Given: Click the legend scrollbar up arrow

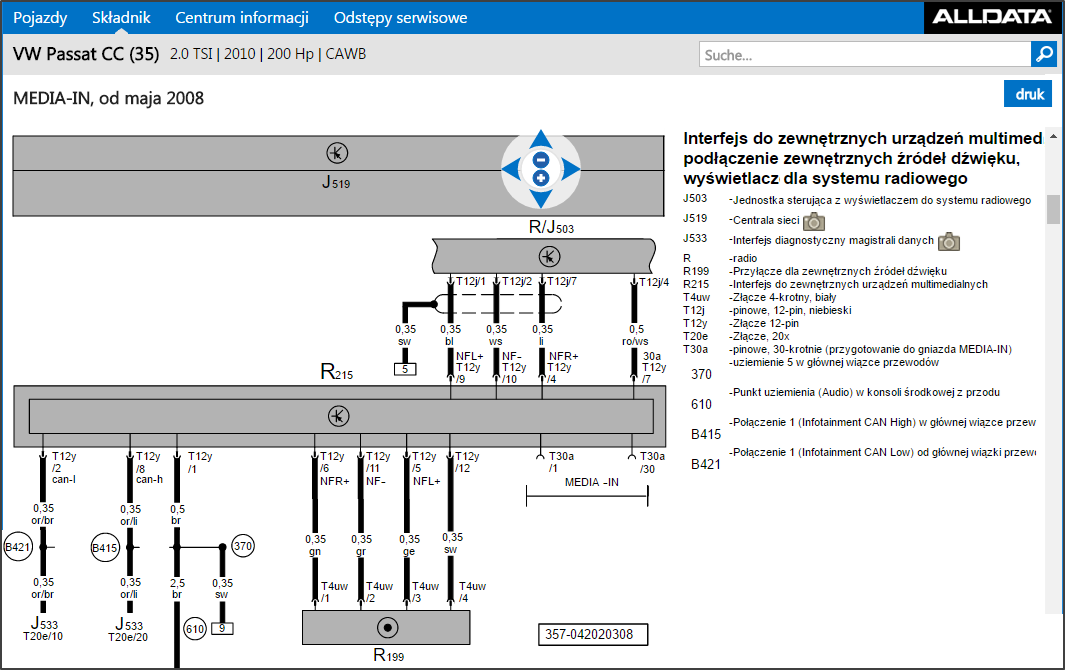Looking at the screenshot, I should coord(1053,137).
